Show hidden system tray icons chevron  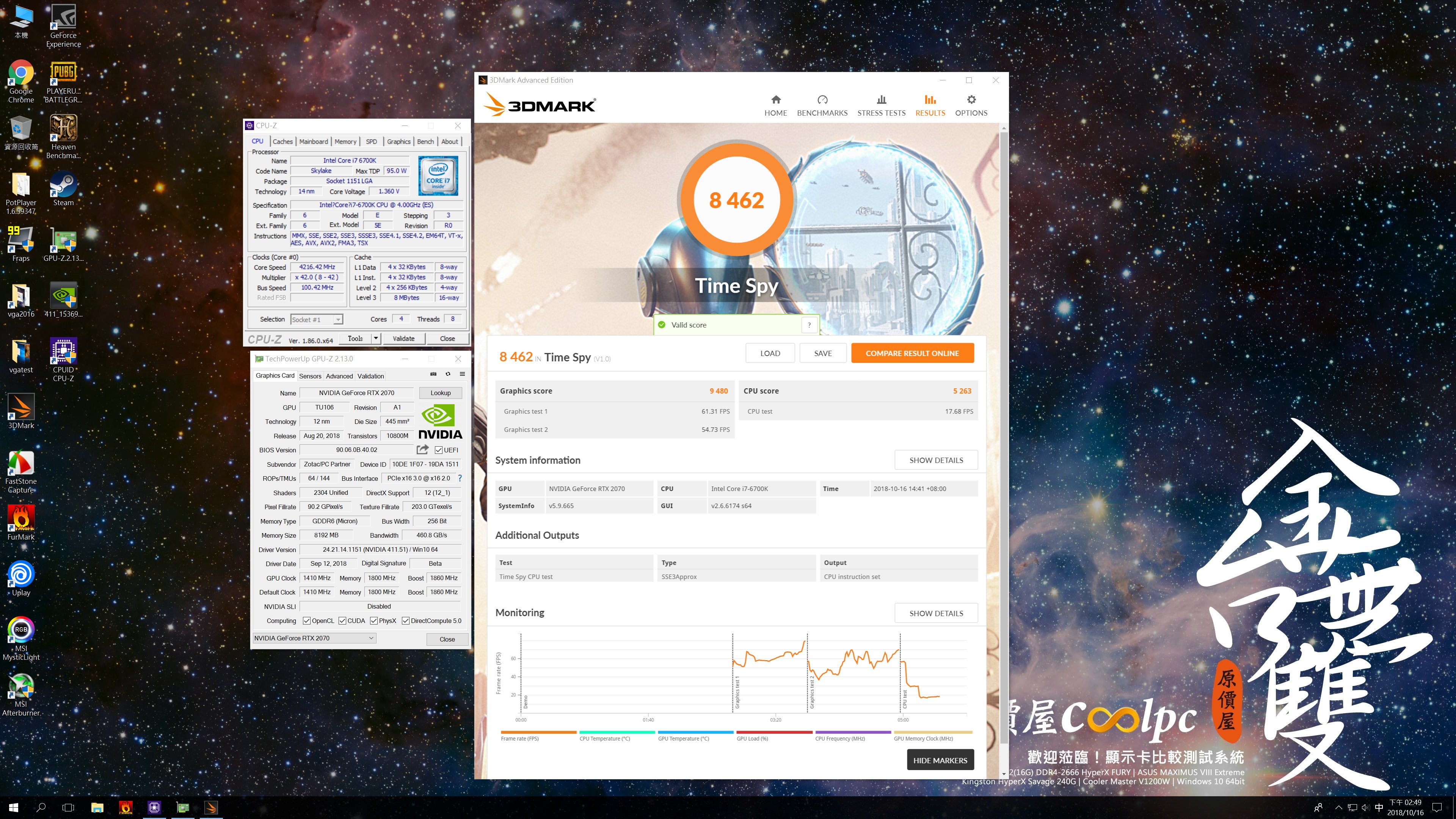[x=1338, y=808]
